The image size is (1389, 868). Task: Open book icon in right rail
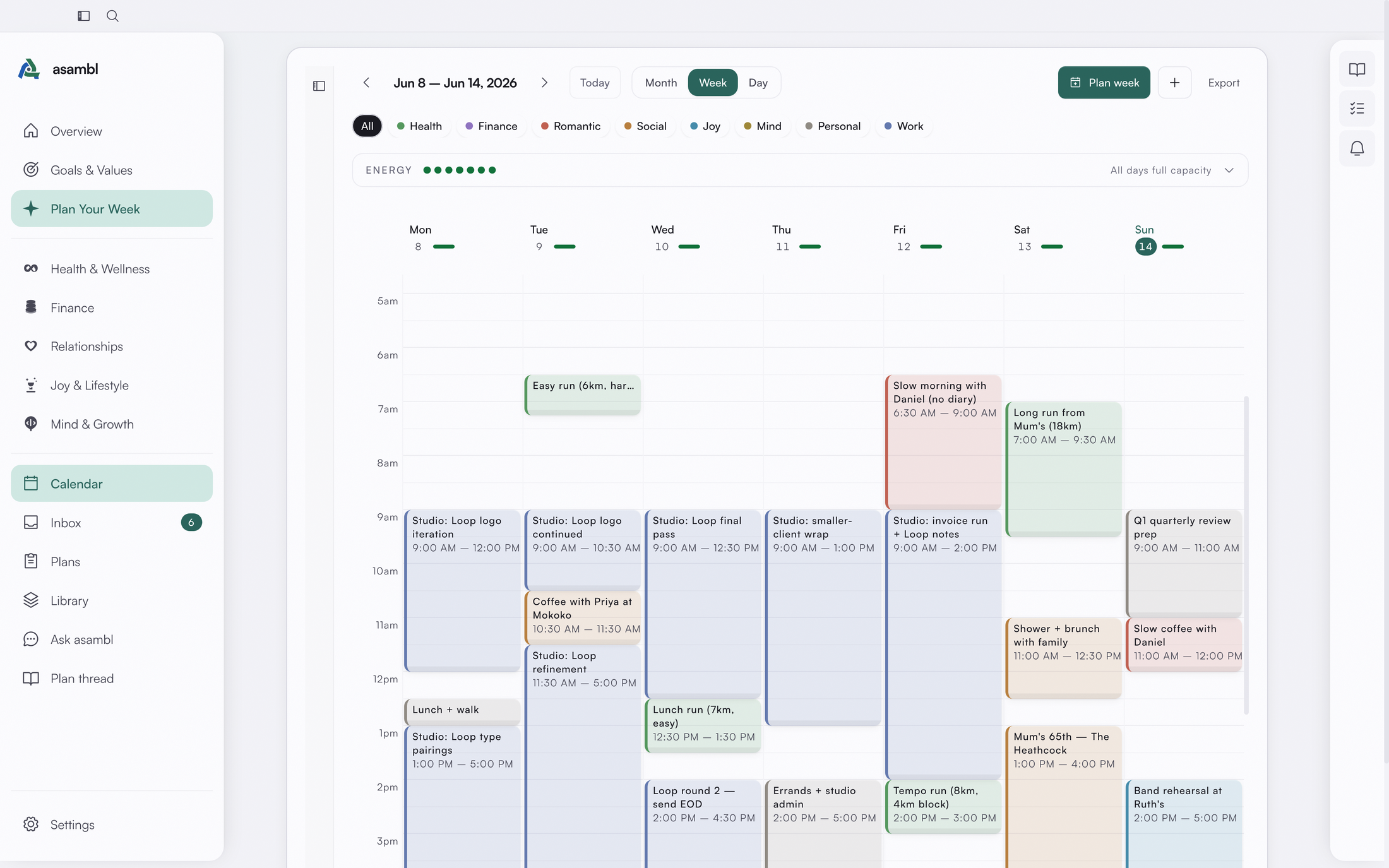click(x=1357, y=69)
